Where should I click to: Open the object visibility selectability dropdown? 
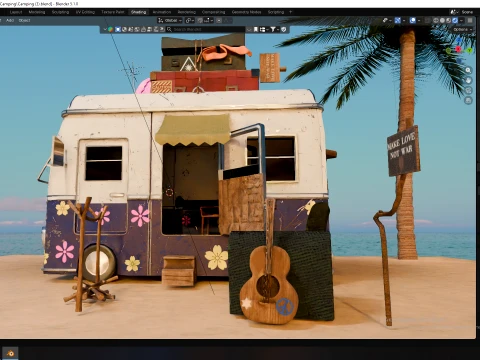coord(387,20)
